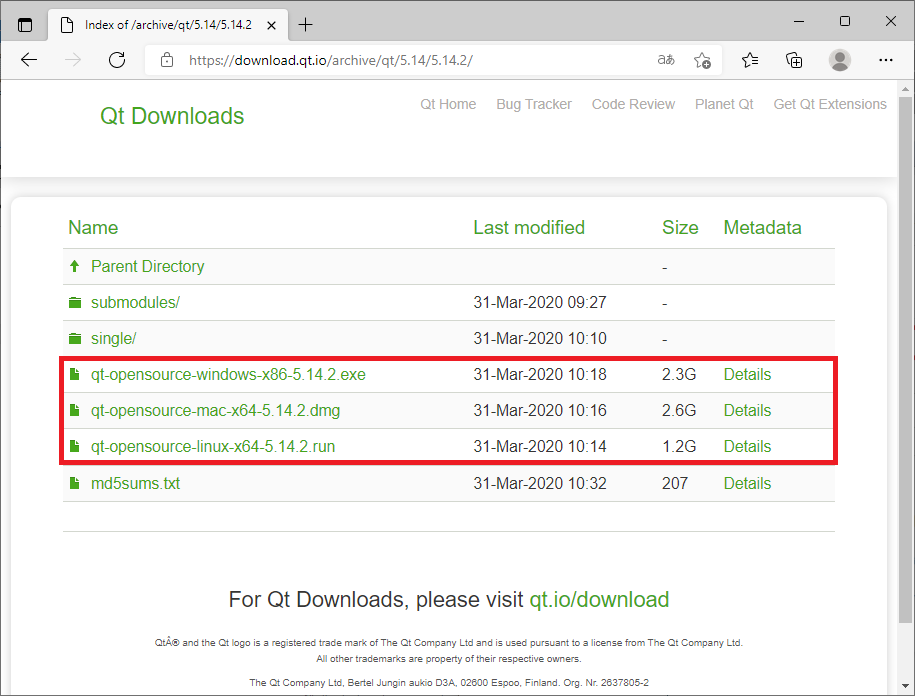Image resolution: width=915 pixels, height=696 pixels.
Task: Go to Qt Home in the top navigation
Action: click(448, 104)
